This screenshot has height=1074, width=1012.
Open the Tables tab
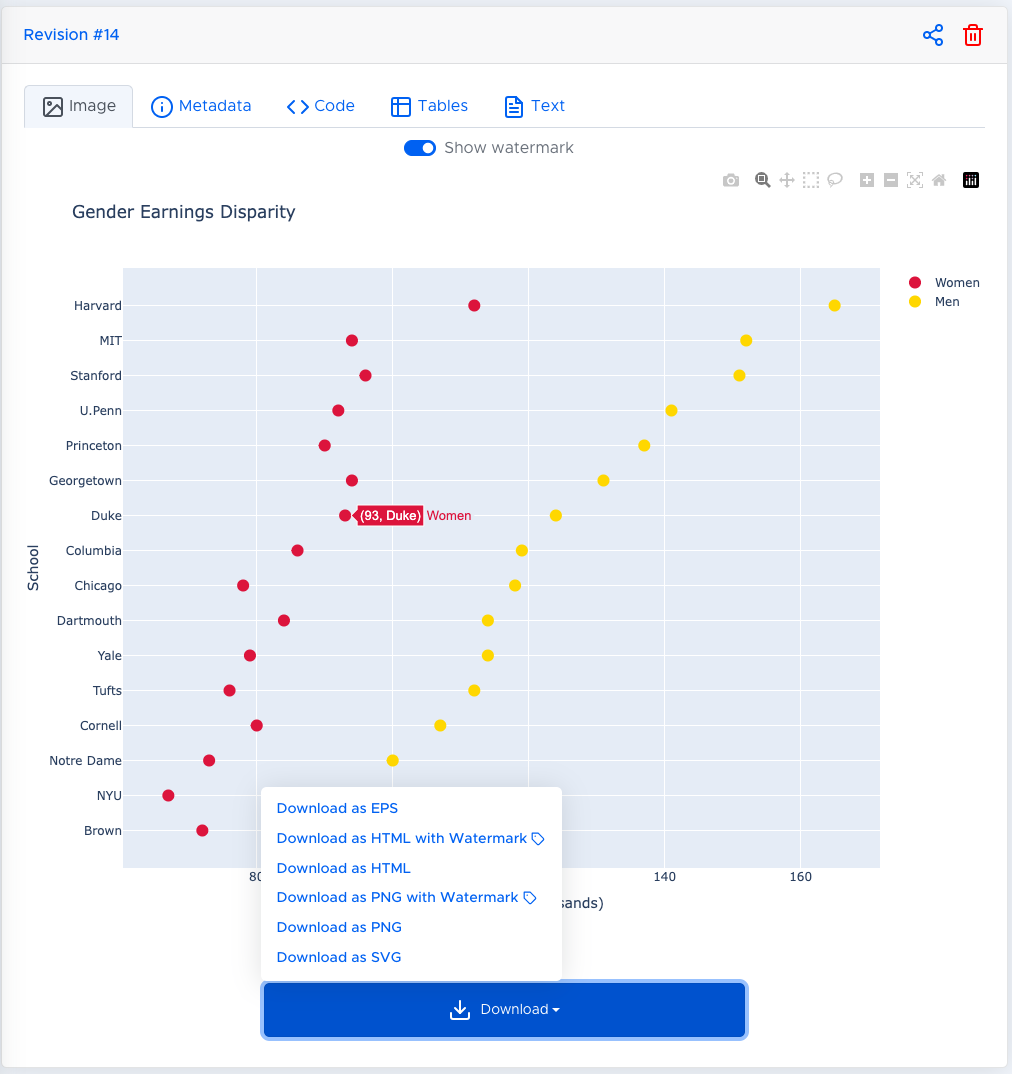click(x=429, y=106)
